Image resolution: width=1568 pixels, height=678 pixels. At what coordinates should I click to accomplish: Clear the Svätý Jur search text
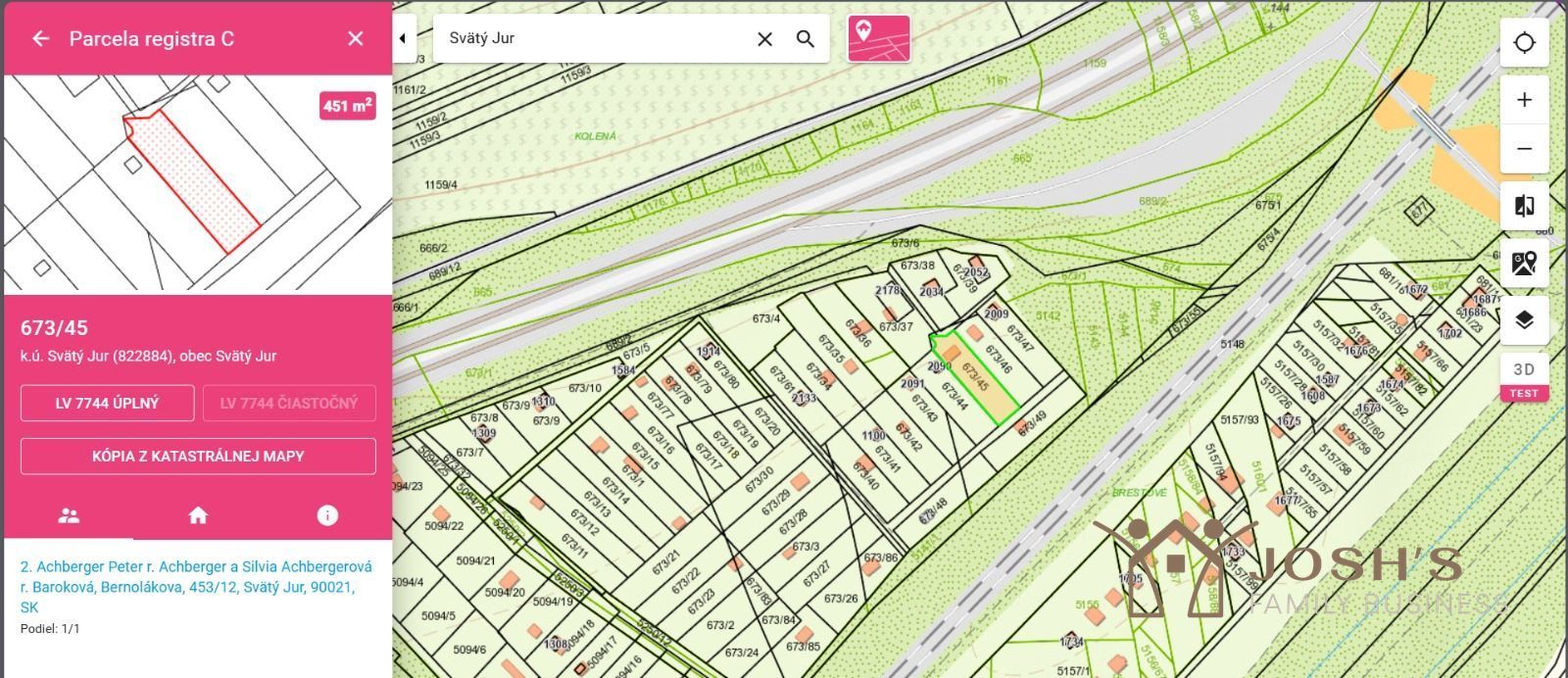click(x=764, y=38)
